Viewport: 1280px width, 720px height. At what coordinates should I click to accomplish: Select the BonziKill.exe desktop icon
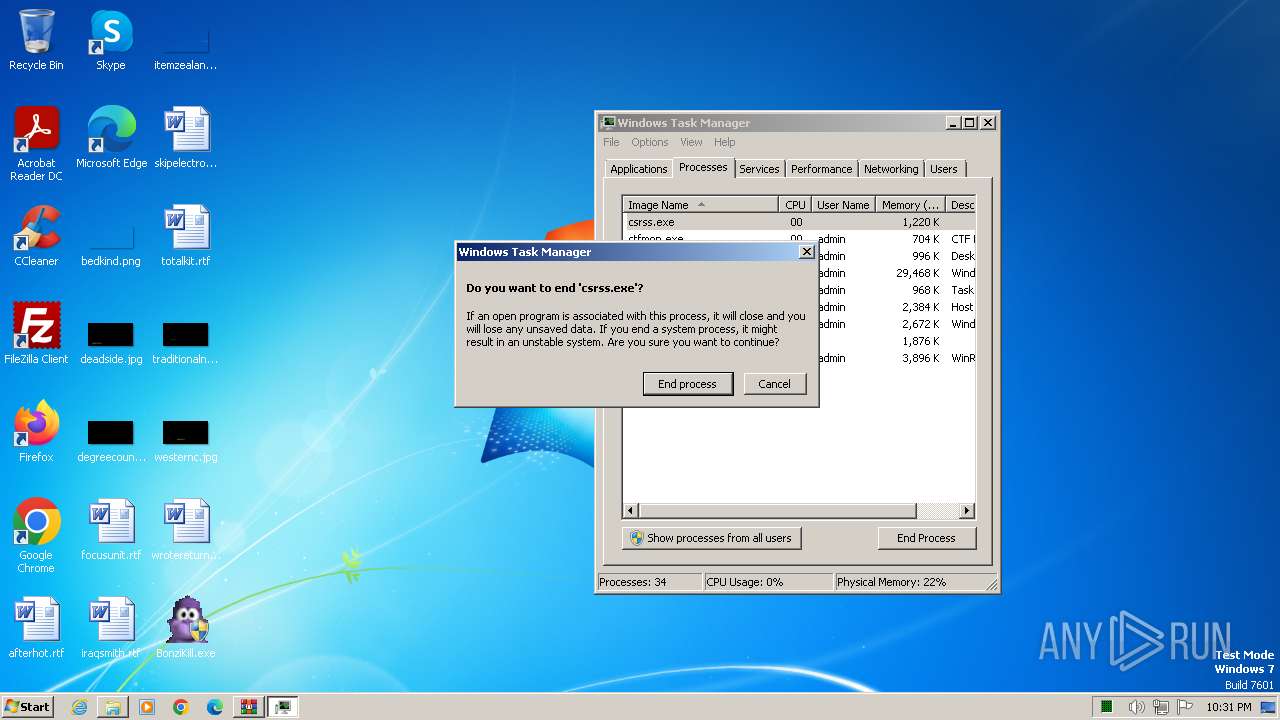coord(186,628)
